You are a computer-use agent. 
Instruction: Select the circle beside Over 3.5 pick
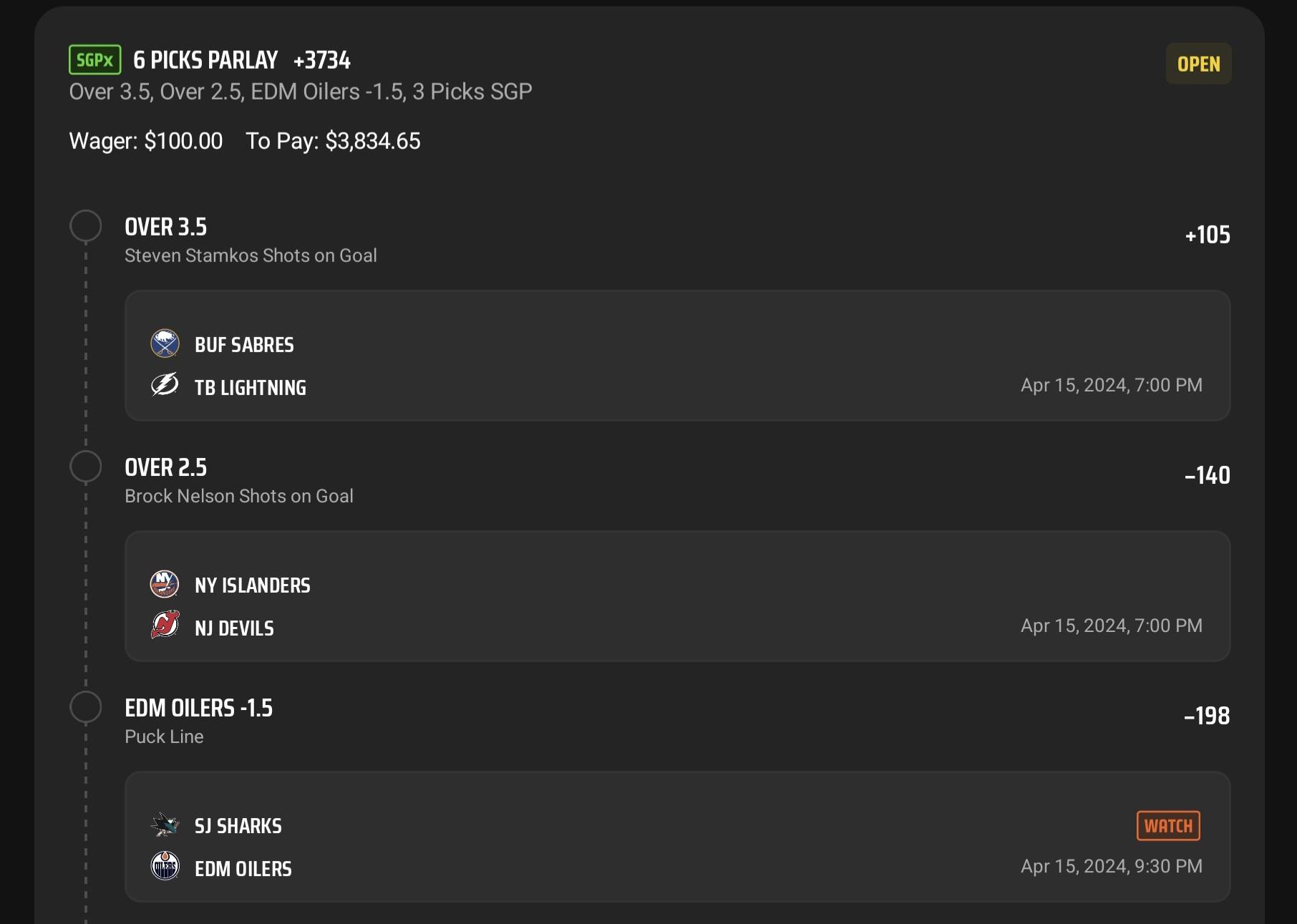click(86, 226)
